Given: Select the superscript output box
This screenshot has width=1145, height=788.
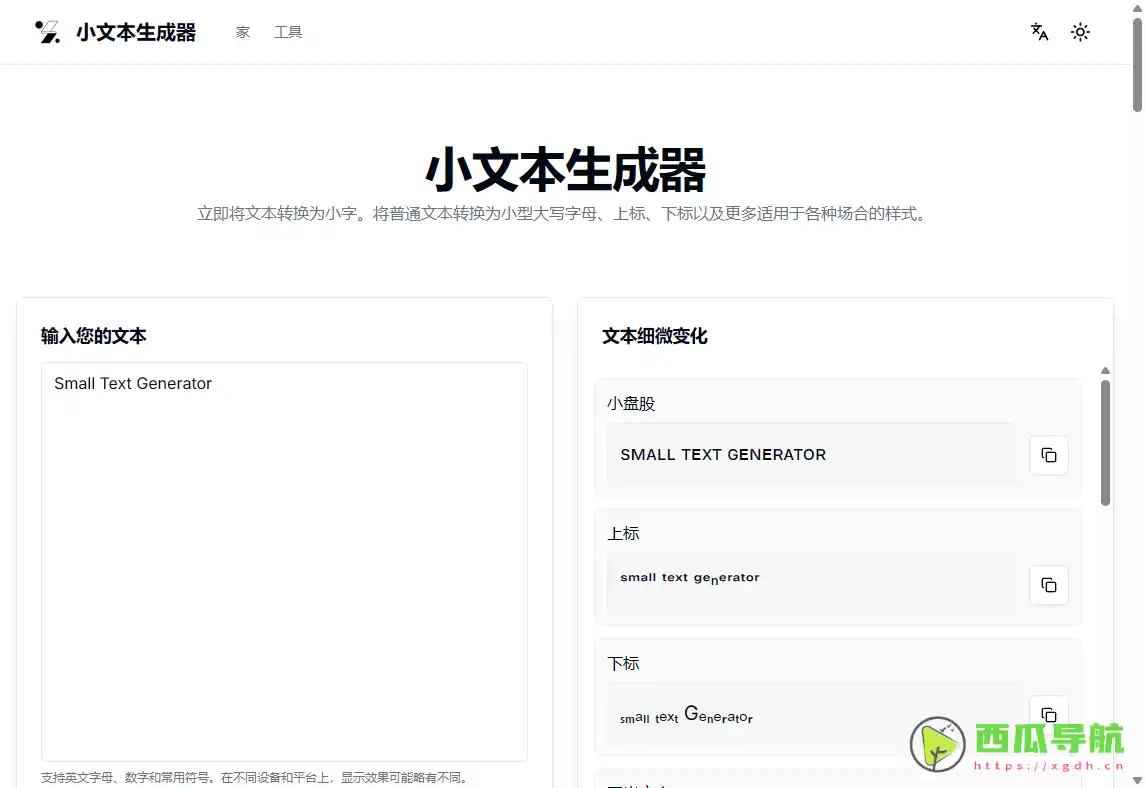Looking at the screenshot, I should (810, 585).
